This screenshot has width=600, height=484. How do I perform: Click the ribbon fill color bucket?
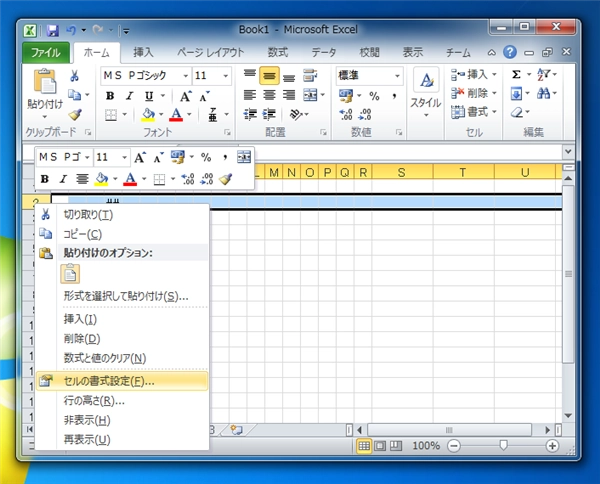(x=148, y=114)
